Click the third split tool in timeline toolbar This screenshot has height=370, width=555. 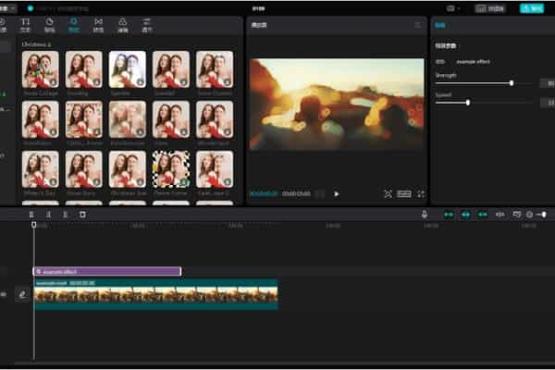(x=65, y=215)
